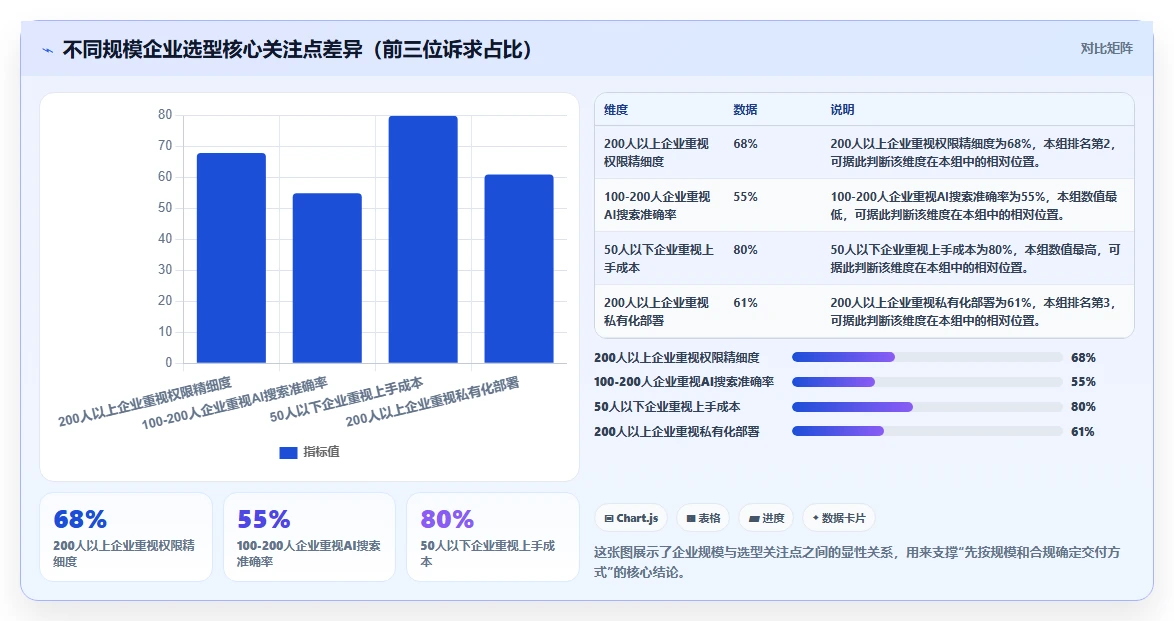The width and height of the screenshot is (1174, 621).
Task: Click progress bar for 50人以下企业重视上手成本
Action: click(x=927, y=407)
